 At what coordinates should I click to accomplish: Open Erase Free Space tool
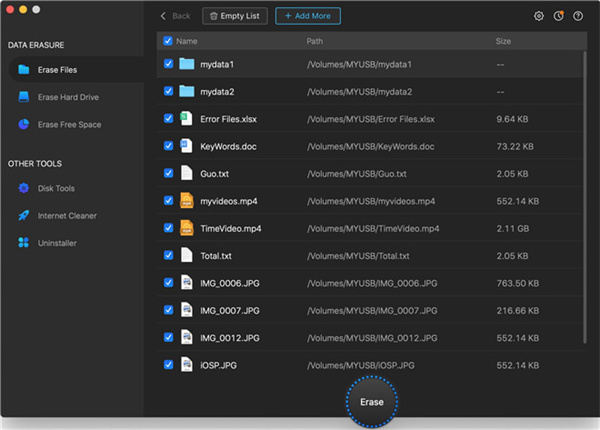(69, 125)
